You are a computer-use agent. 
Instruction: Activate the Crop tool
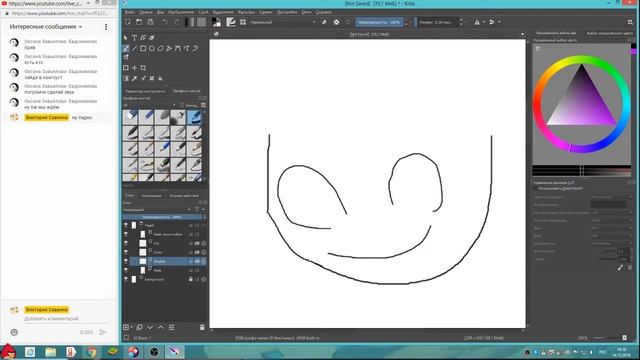143,68
